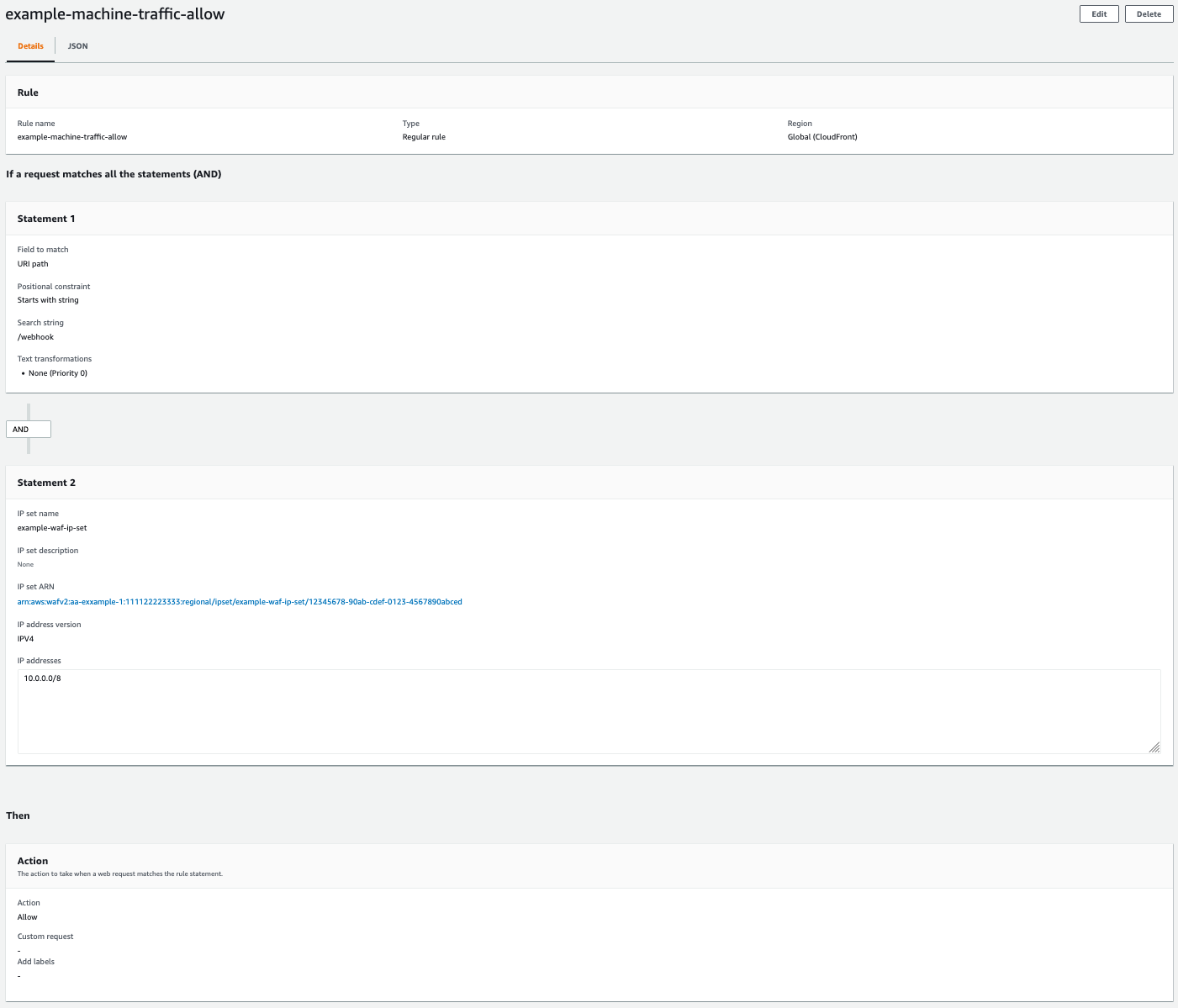Click the 'Text transformations' label
The height and width of the screenshot is (1008, 1178).
55,359
